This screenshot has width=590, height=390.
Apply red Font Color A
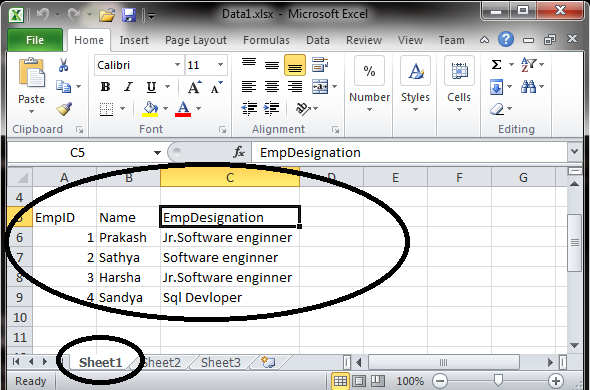(x=183, y=109)
